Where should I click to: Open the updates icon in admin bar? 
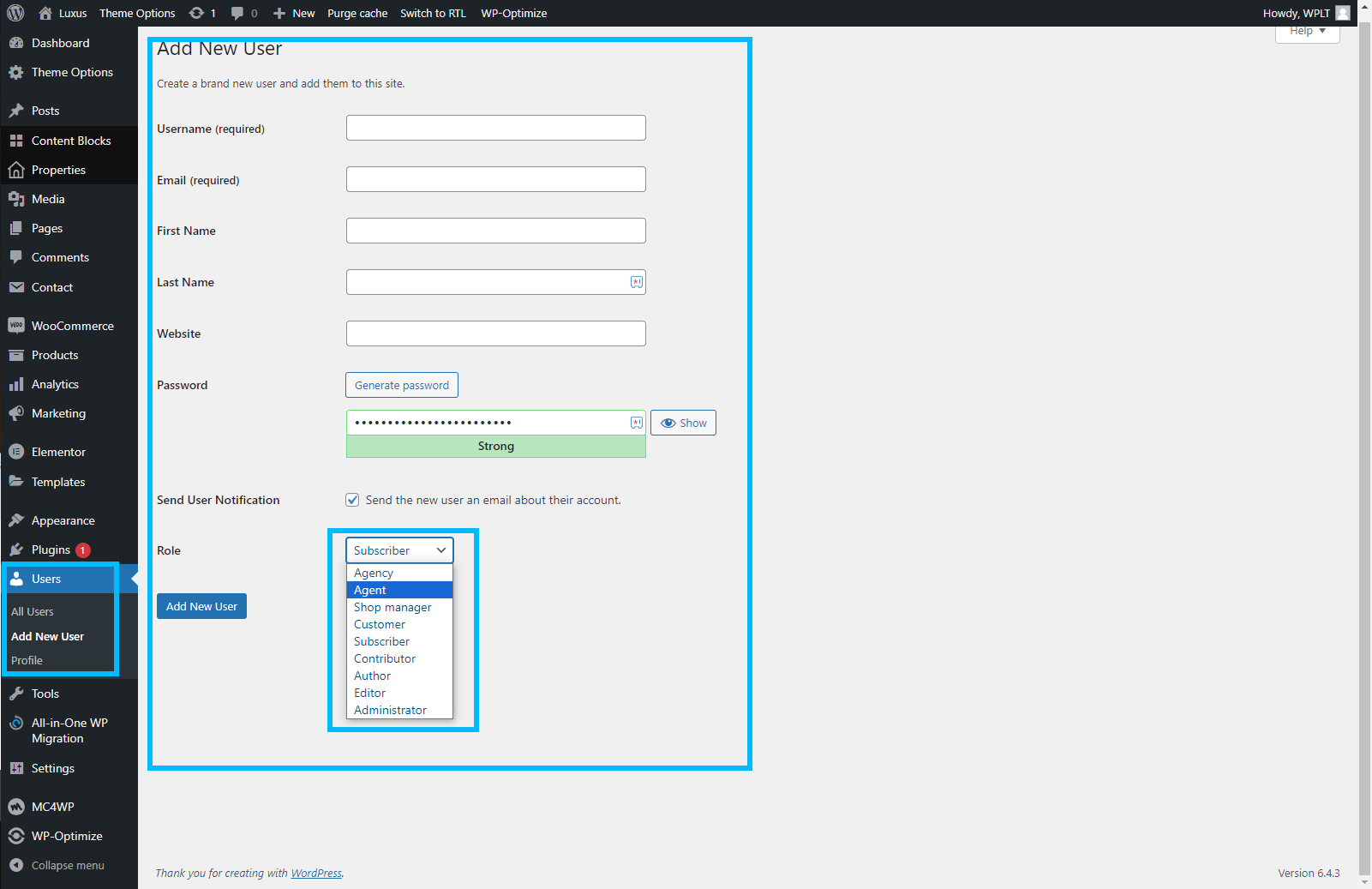tap(197, 13)
